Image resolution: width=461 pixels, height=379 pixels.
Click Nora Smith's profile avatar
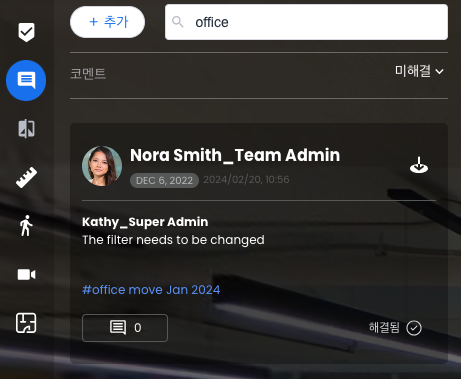pos(102,166)
